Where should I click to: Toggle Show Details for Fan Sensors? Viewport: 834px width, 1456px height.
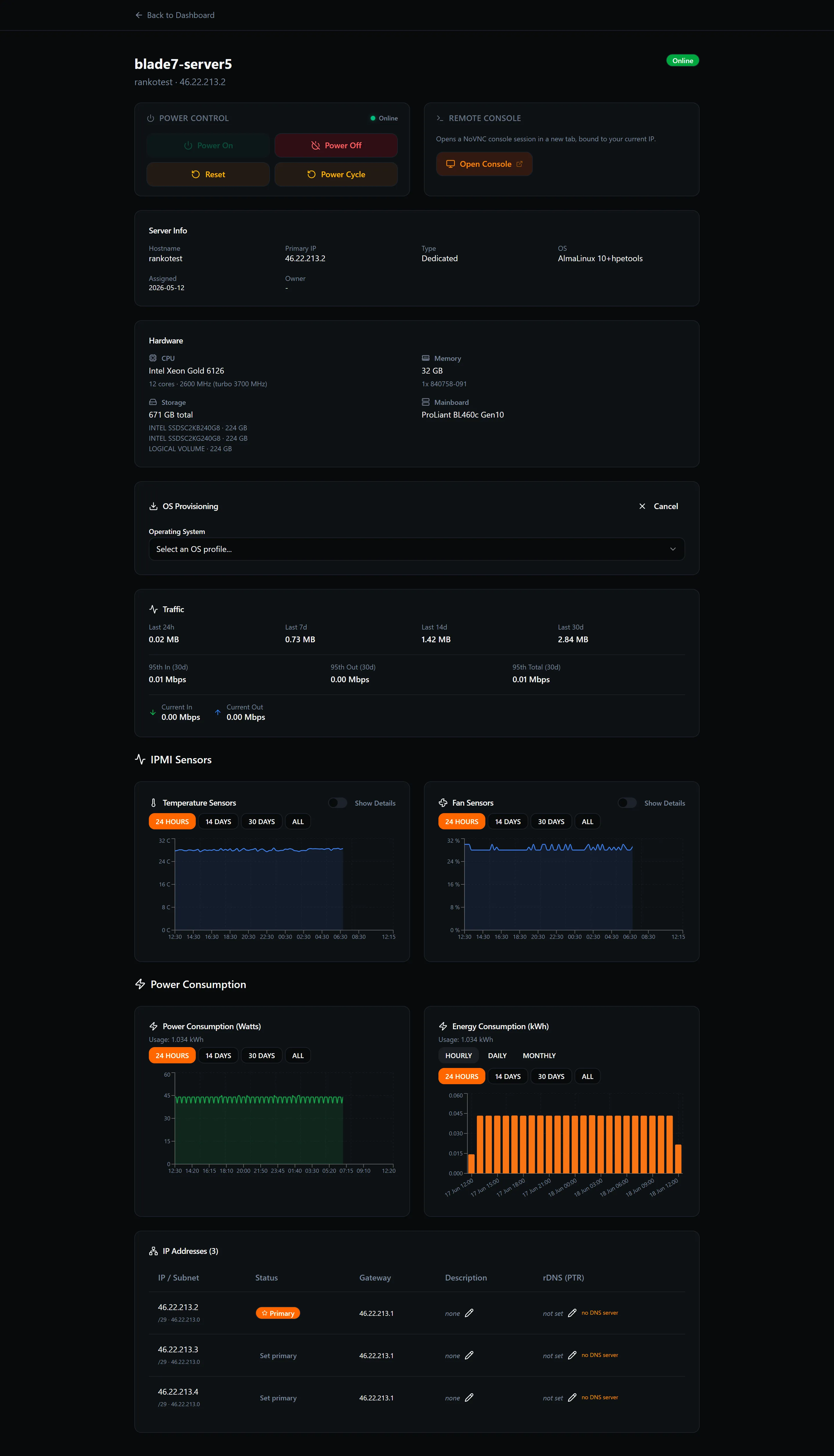point(627,803)
